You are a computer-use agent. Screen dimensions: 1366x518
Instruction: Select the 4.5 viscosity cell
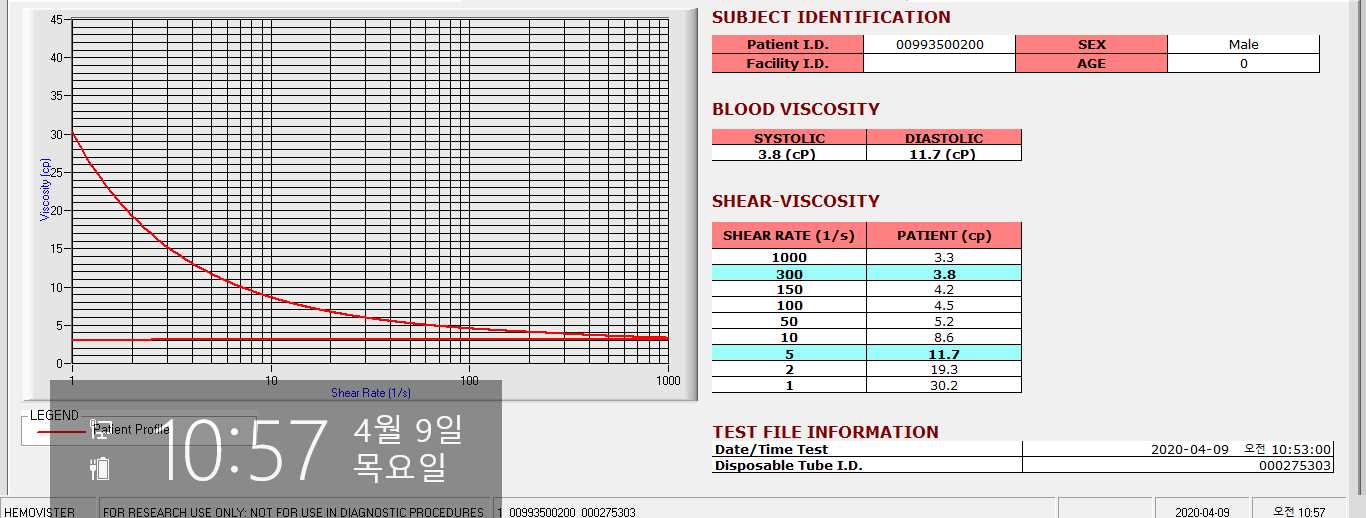coord(944,305)
